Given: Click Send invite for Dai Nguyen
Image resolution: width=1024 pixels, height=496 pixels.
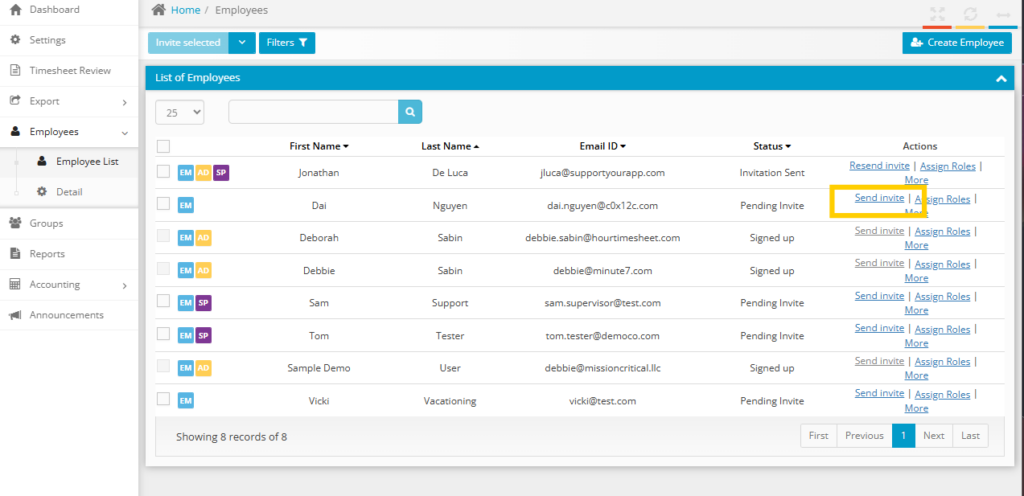Looking at the screenshot, I should 879,198.
